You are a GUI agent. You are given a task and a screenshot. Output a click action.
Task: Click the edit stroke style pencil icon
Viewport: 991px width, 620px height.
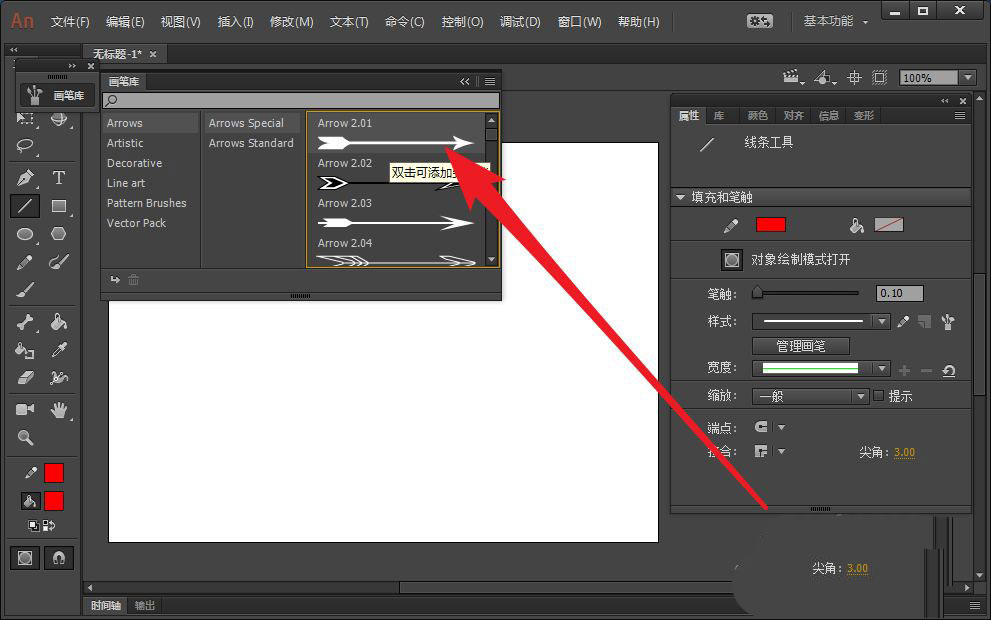(x=903, y=322)
